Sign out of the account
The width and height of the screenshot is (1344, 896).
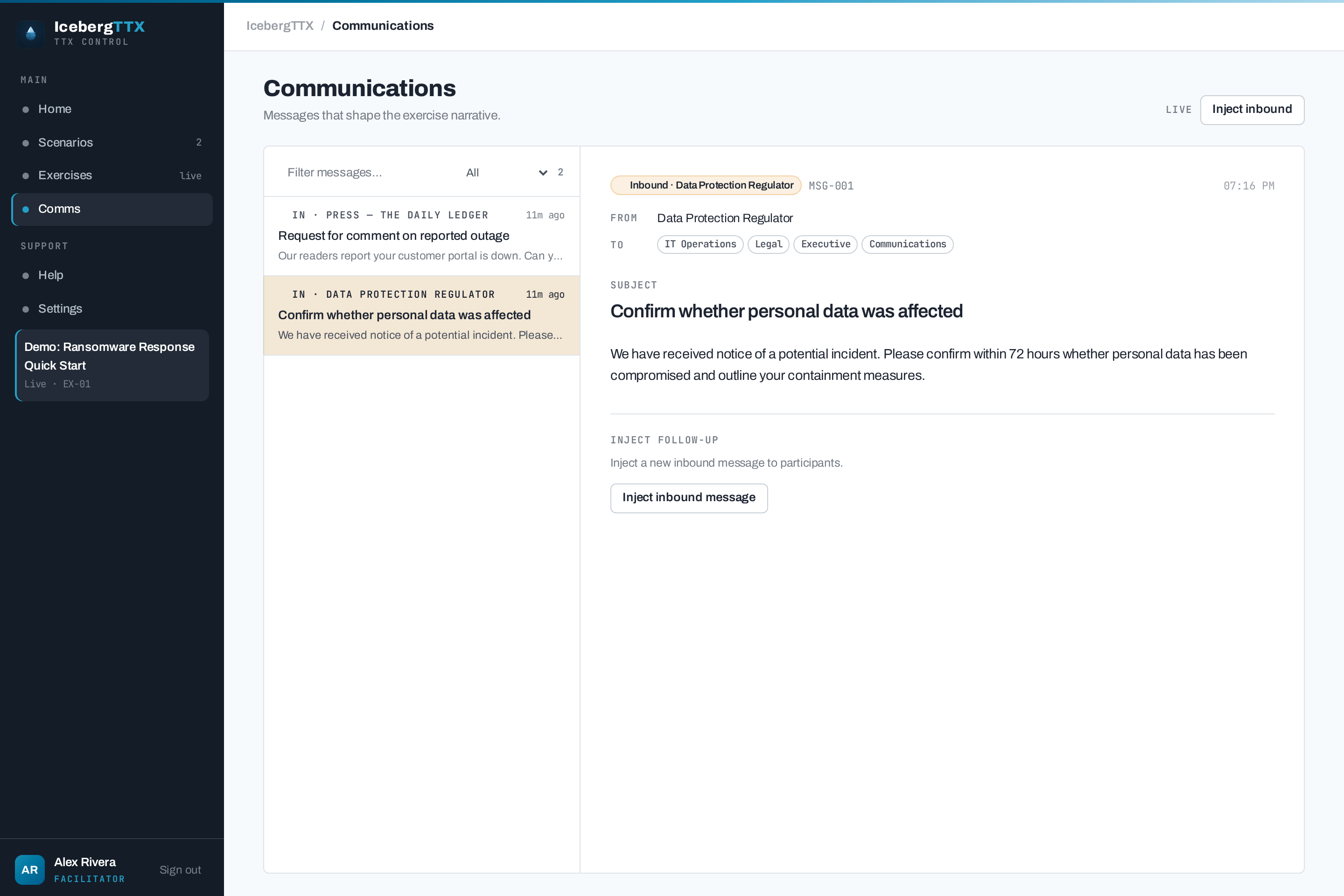tap(180, 870)
